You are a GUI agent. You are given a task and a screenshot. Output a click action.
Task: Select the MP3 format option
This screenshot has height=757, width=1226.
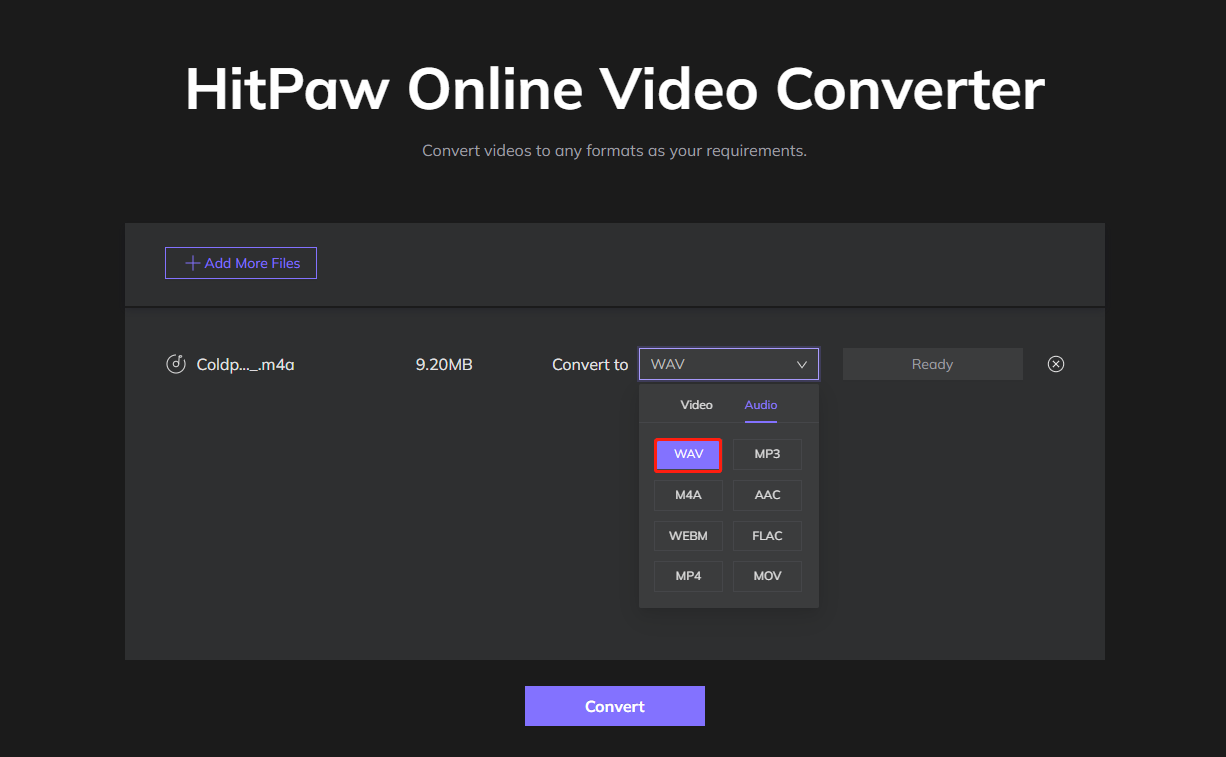click(x=768, y=454)
